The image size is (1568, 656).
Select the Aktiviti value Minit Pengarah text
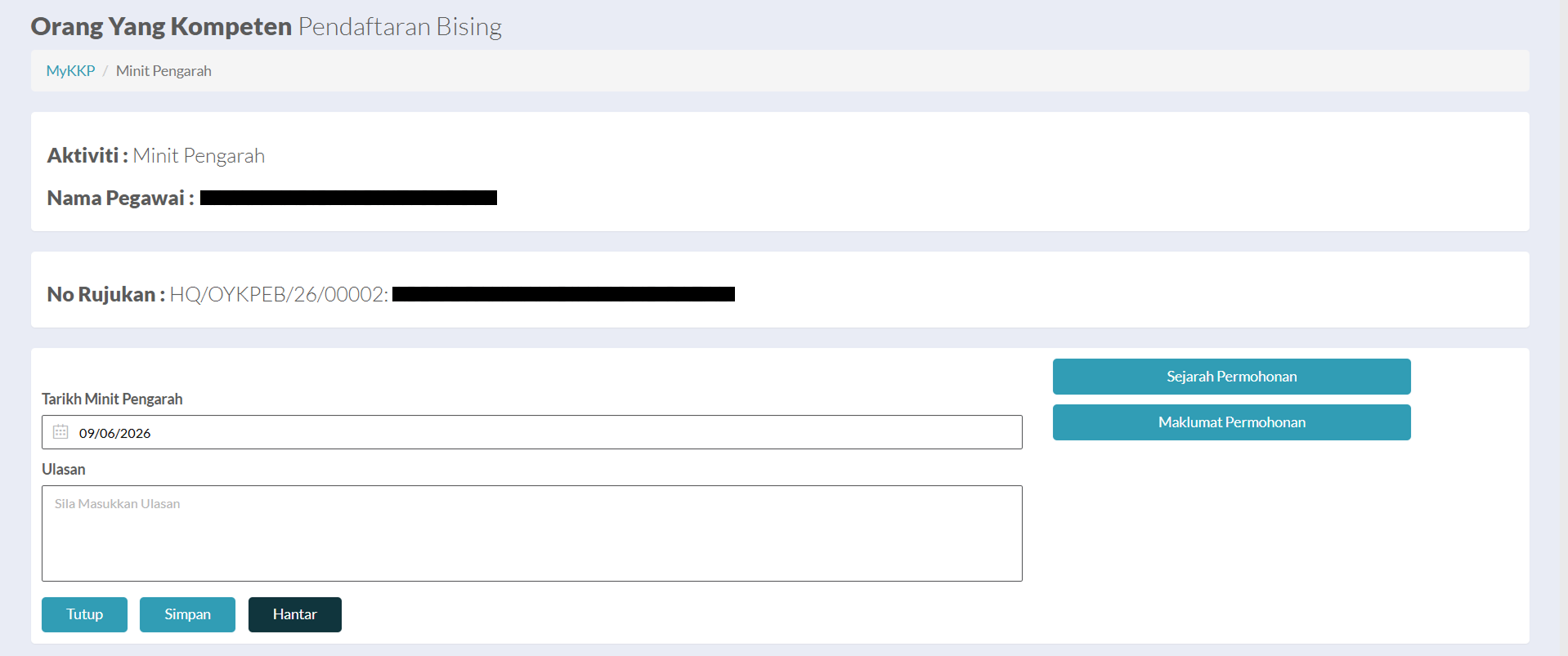coord(199,155)
